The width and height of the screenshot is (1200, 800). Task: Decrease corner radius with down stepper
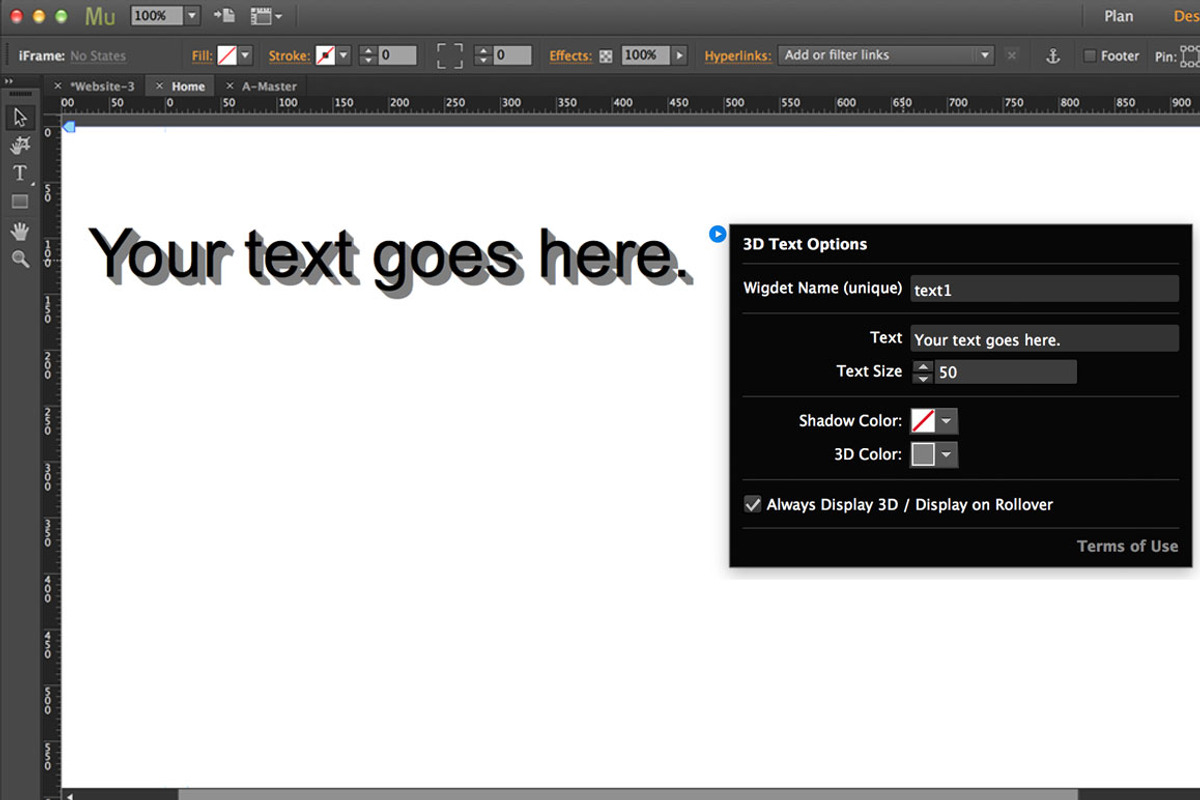click(x=483, y=61)
